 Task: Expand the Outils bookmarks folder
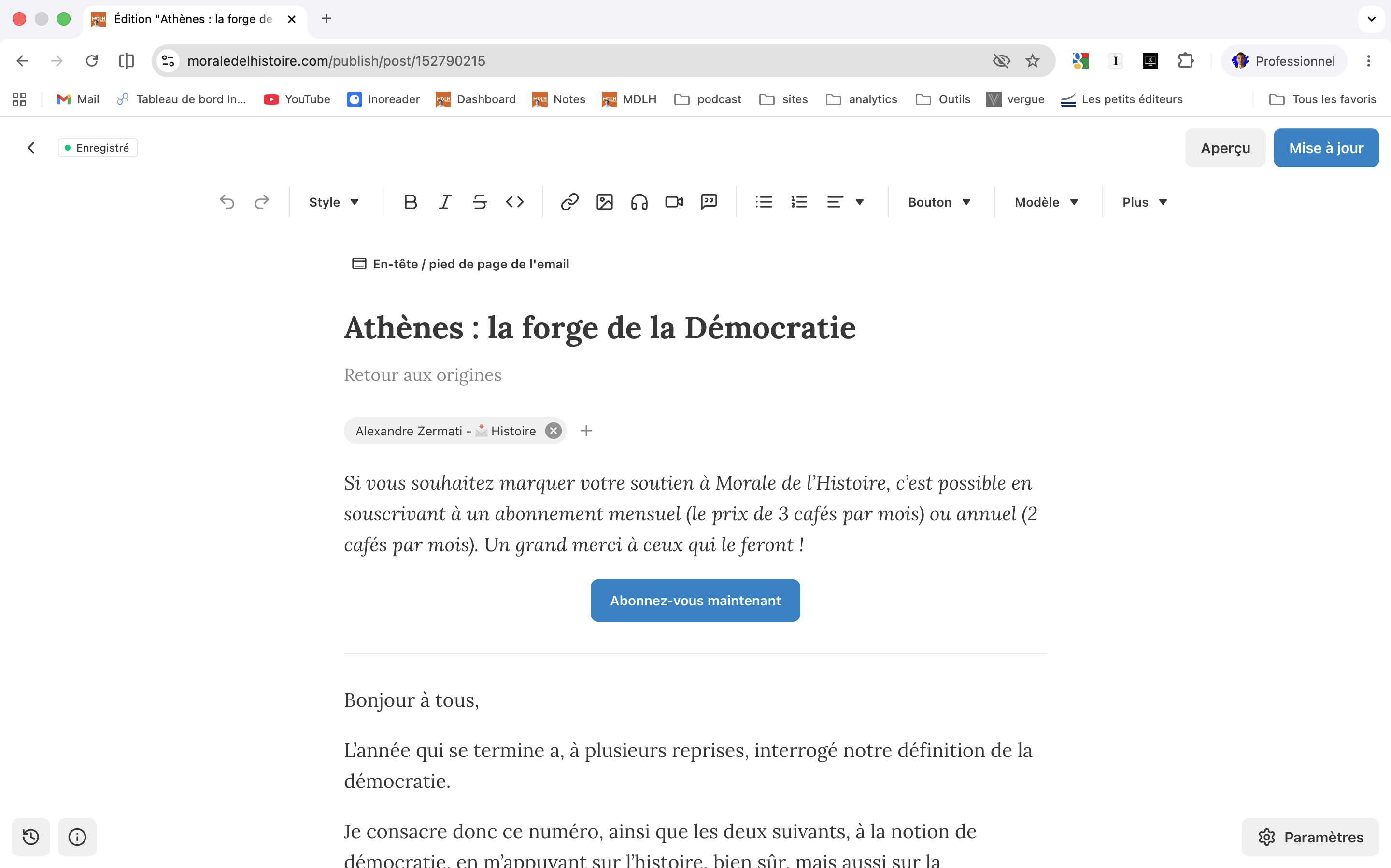tap(943, 99)
